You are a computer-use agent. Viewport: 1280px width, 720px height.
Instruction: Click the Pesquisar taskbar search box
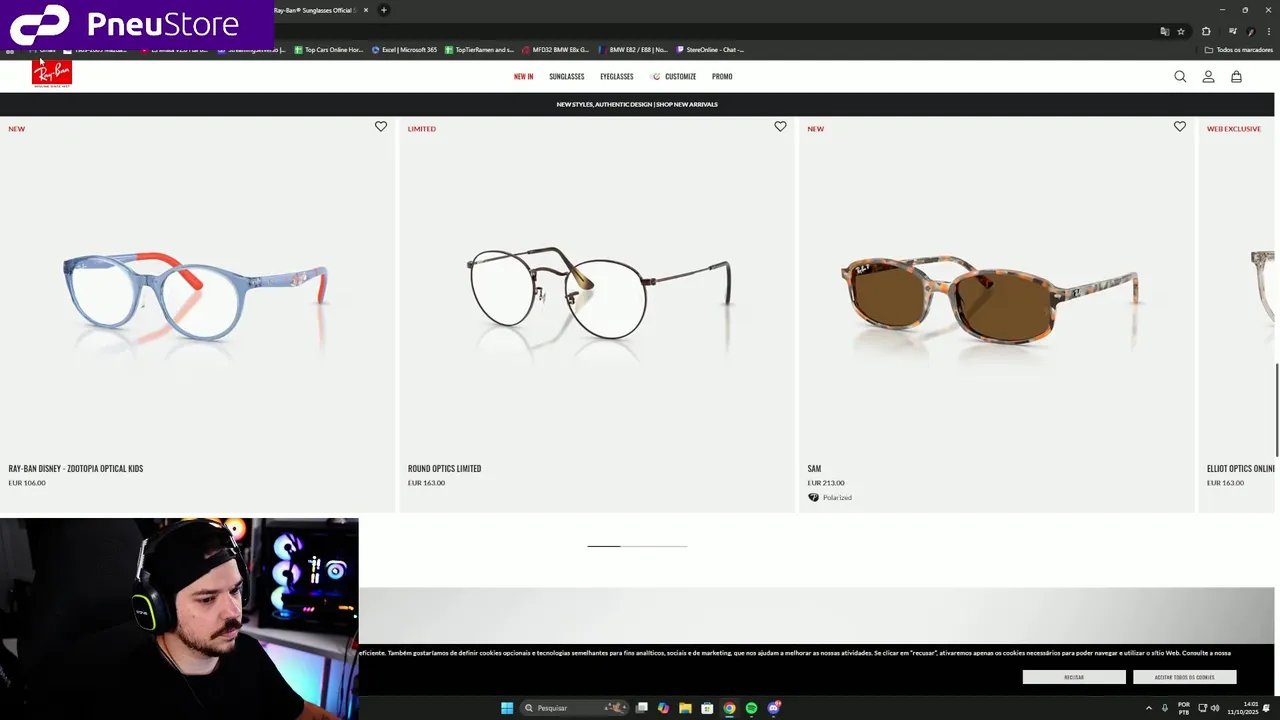(x=573, y=708)
